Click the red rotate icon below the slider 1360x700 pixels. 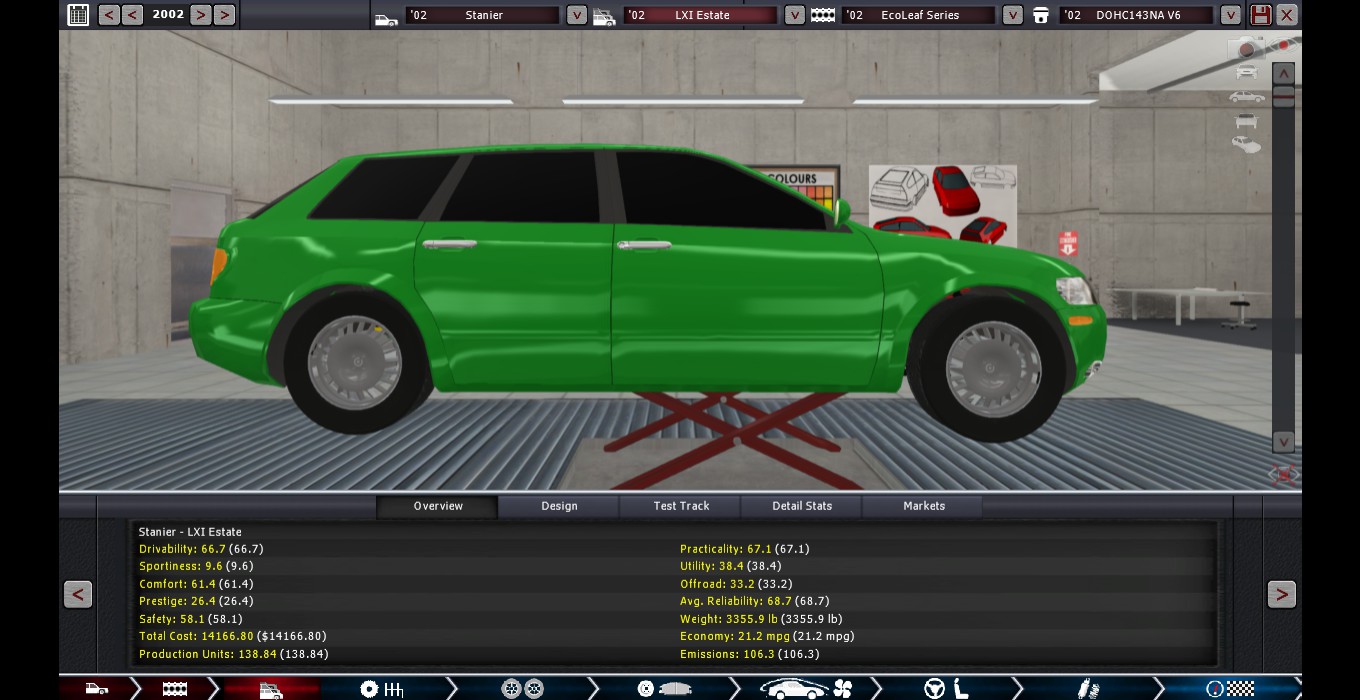pos(1284,473)
